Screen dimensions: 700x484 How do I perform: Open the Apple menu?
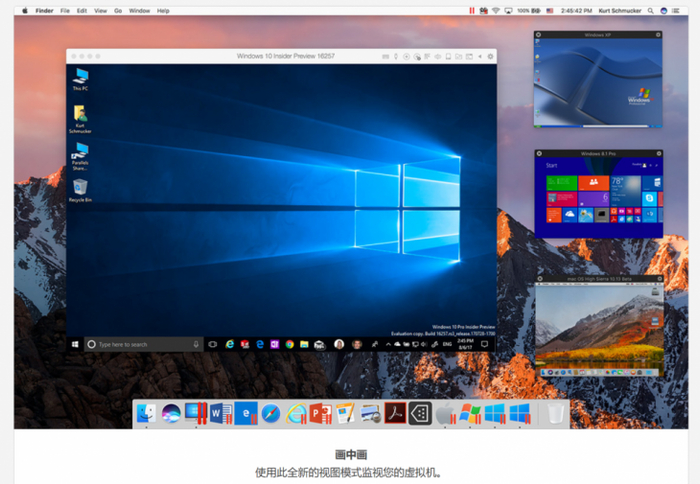(x=25, y=10)
